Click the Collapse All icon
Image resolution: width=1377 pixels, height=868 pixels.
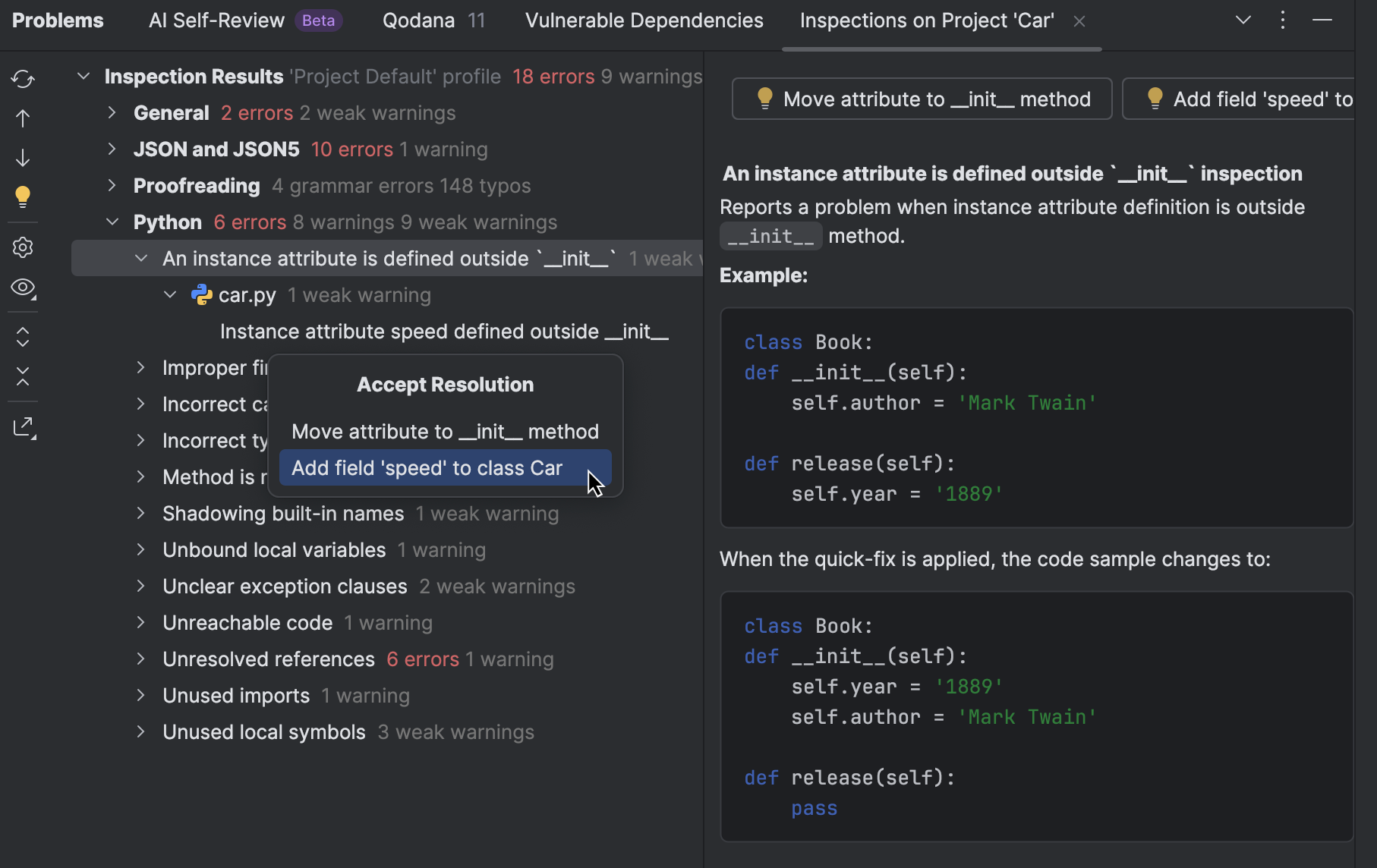coord(23,376)
